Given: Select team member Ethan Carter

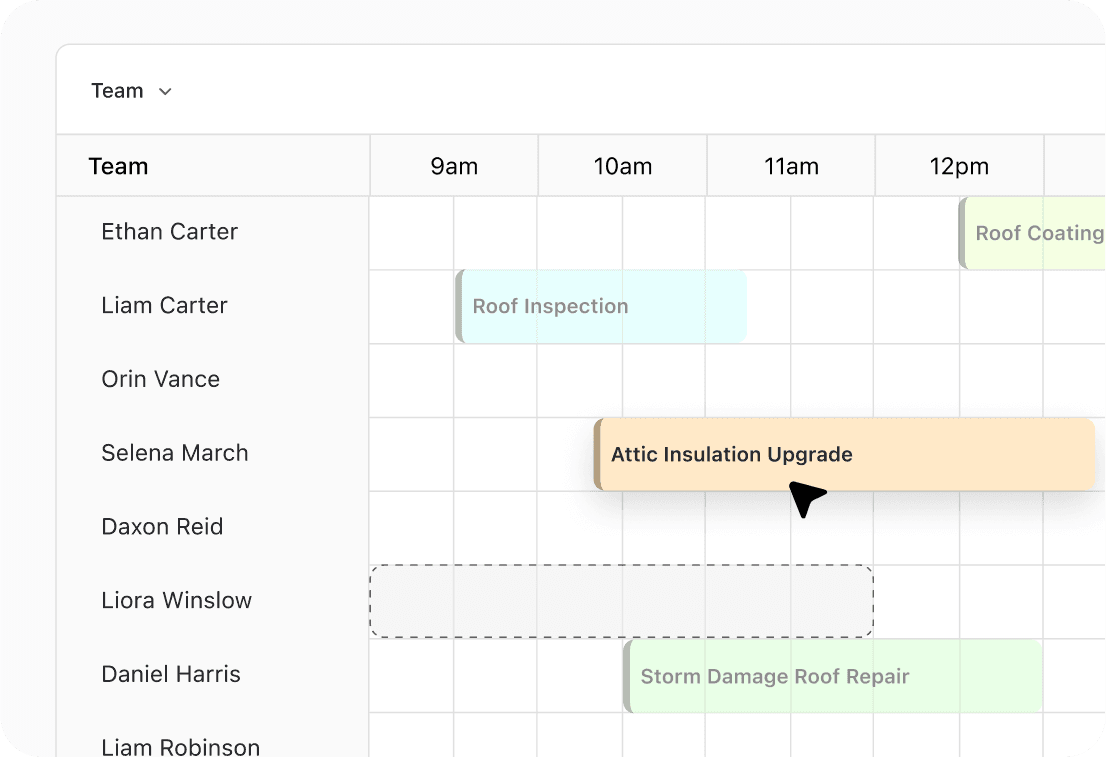Looking at the screenshot, I should coord(169,231).
